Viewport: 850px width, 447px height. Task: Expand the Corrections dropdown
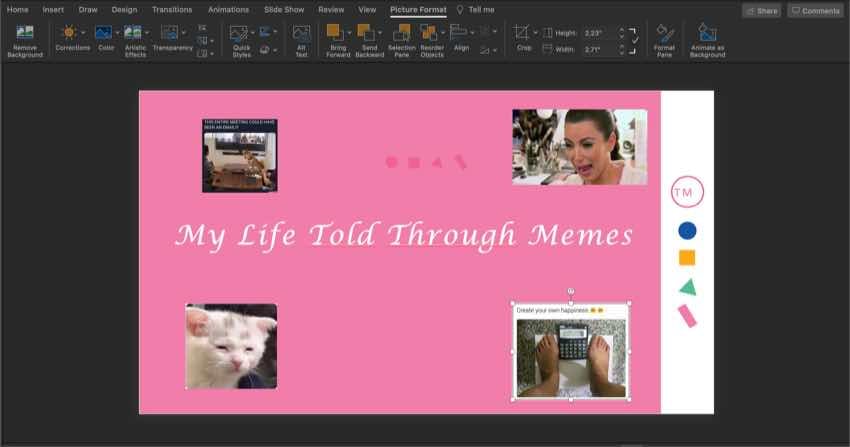click(x=84, y=32)
